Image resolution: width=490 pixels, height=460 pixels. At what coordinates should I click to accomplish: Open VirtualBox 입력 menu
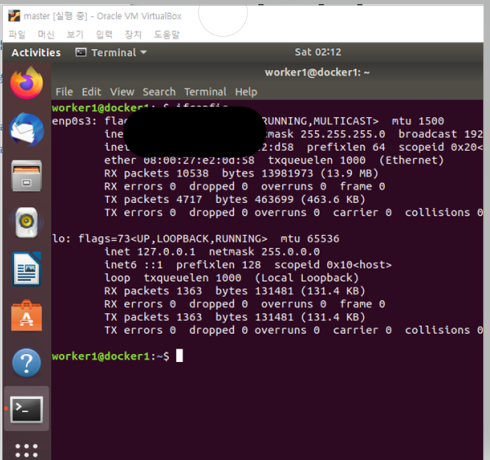click(x=104, y=34)
